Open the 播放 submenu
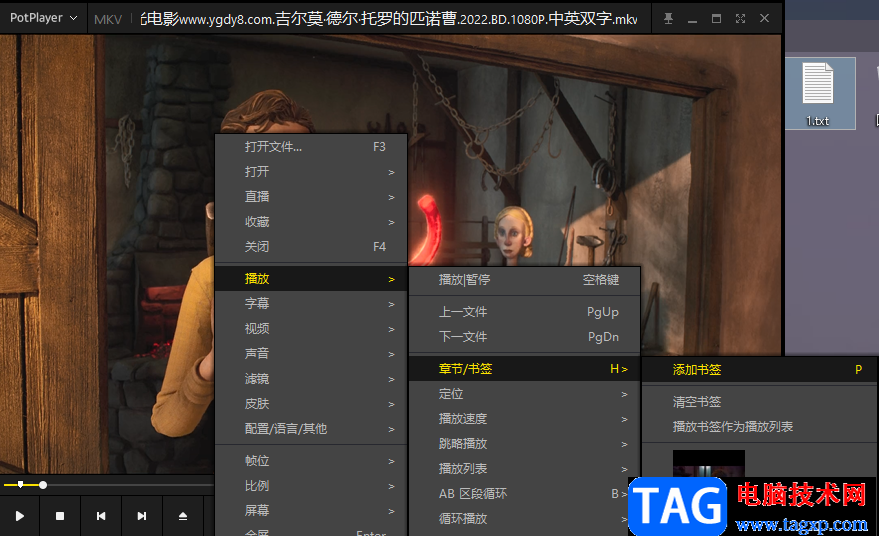The width and height of the screenshot is (879, 536). click(311, 279)
